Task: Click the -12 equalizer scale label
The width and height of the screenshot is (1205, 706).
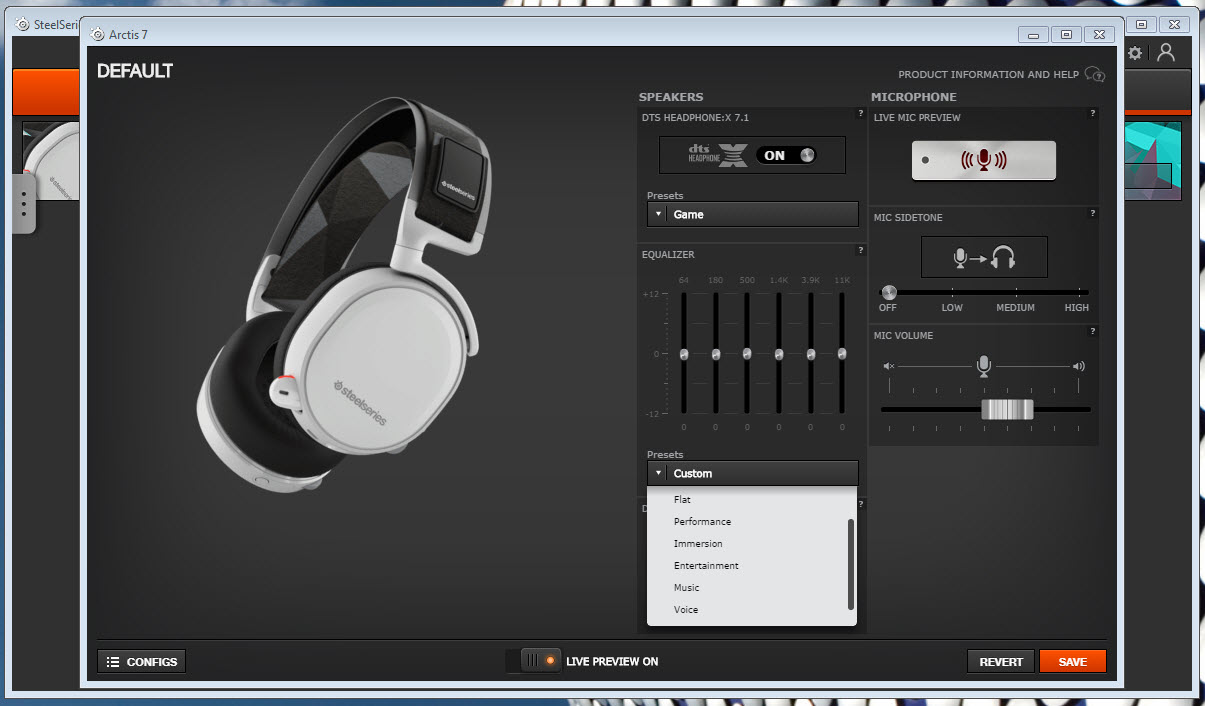Action: (651, 414)
